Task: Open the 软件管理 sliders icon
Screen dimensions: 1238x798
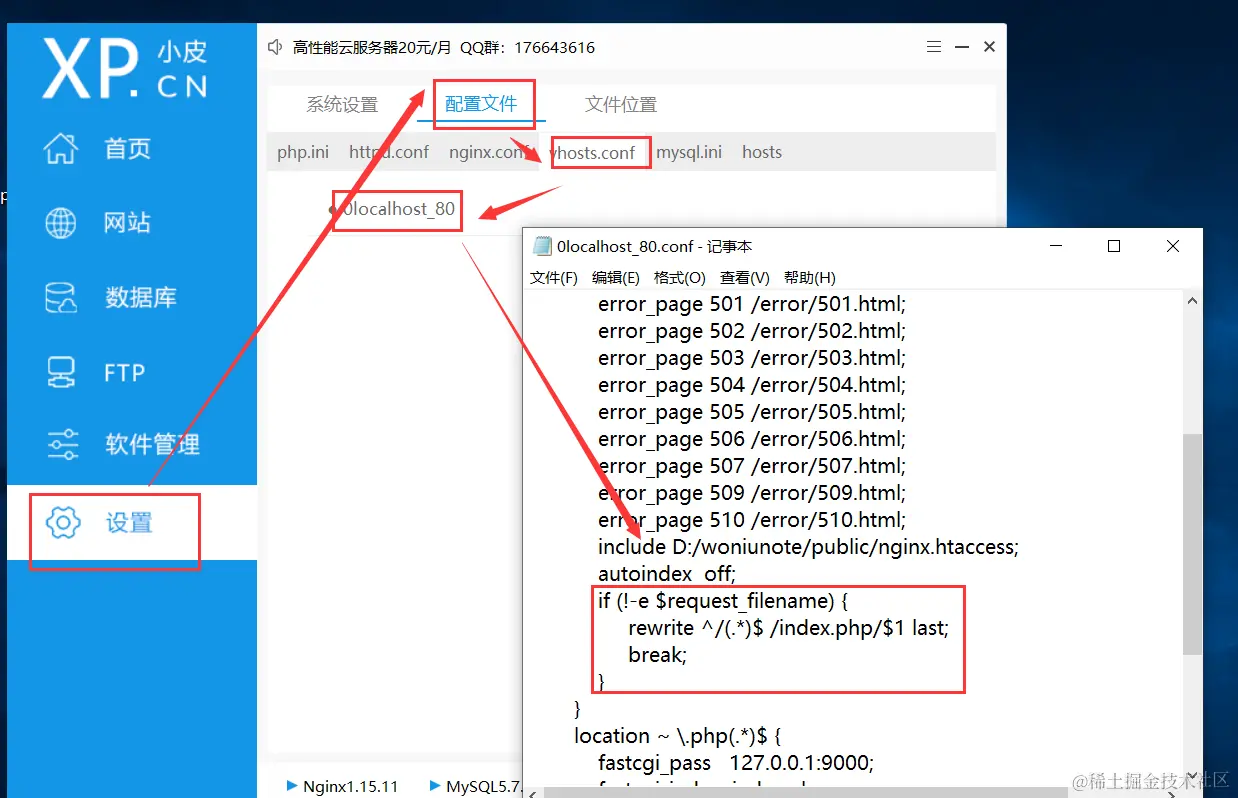Action: (62, 444)
